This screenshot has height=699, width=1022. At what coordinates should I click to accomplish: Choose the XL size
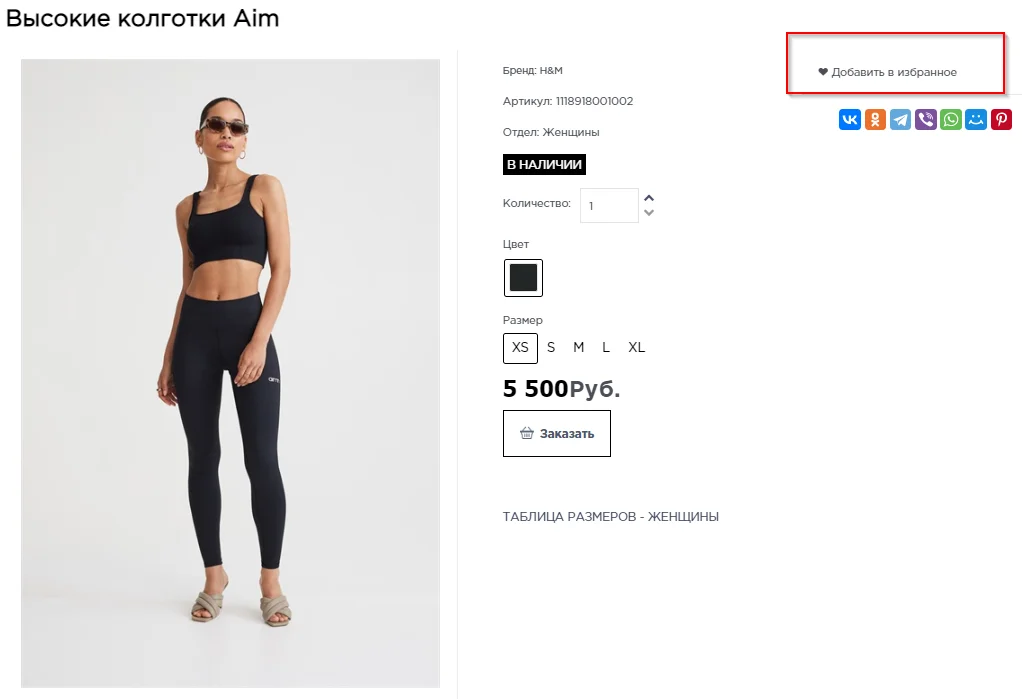(x=637, y=348)
